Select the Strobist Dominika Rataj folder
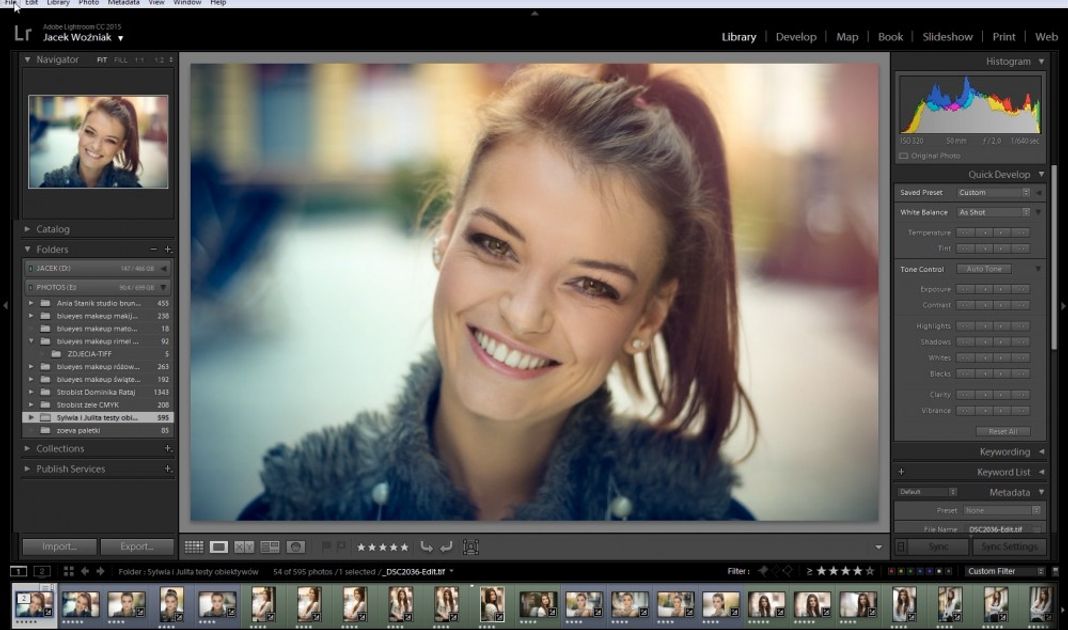Viewport: 1068px width, 630px height. pyautogui.click(x=98, y=392)
